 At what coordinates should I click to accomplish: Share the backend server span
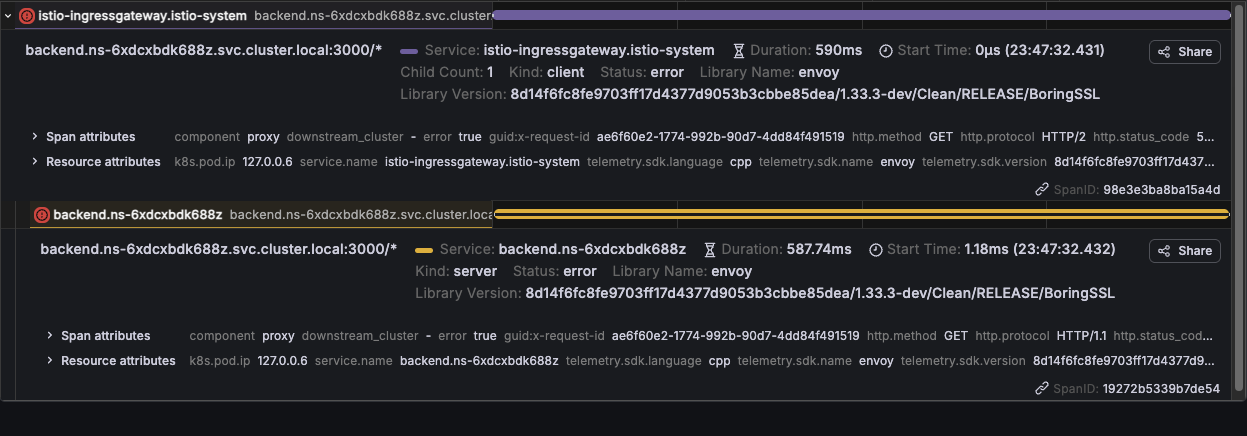pyautogui.click(x=1184, y=251)
